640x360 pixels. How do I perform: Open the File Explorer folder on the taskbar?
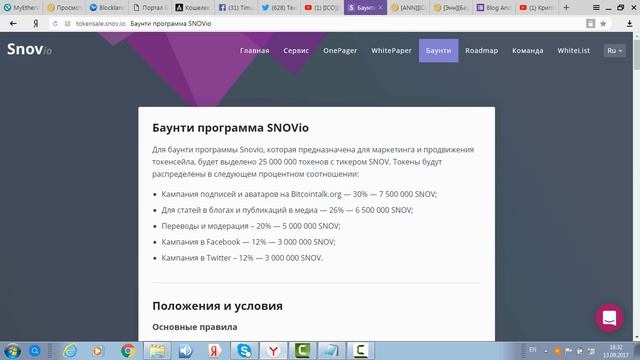(x=157, y=351)
